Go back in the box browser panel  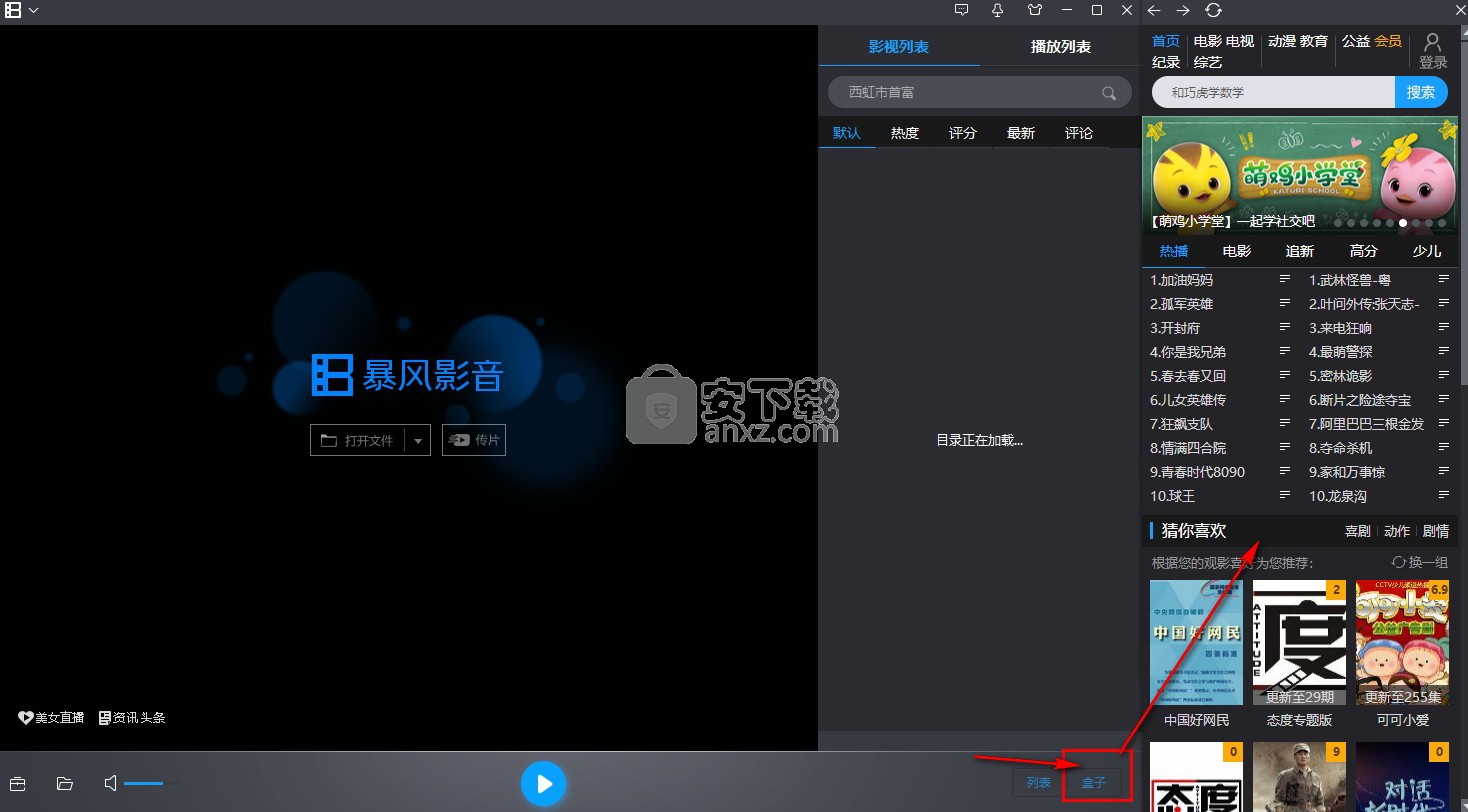point(1154,10)
